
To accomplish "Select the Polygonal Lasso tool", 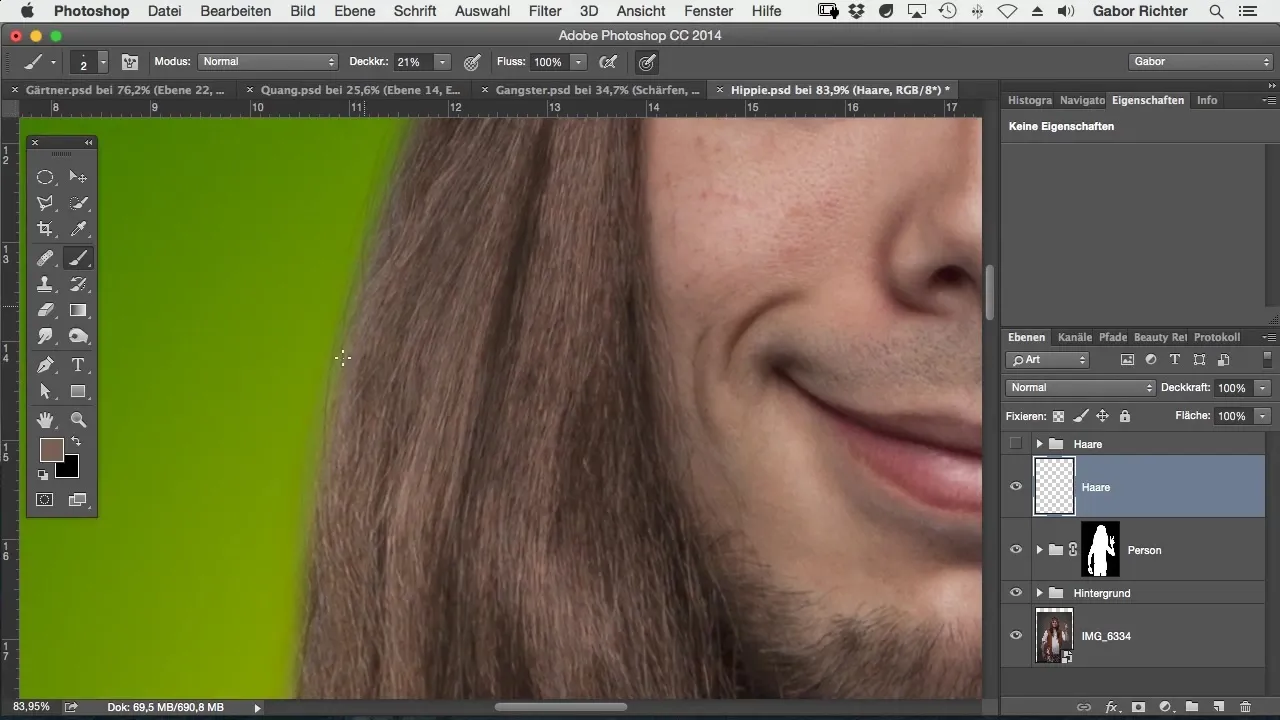I will pos(45,203).
